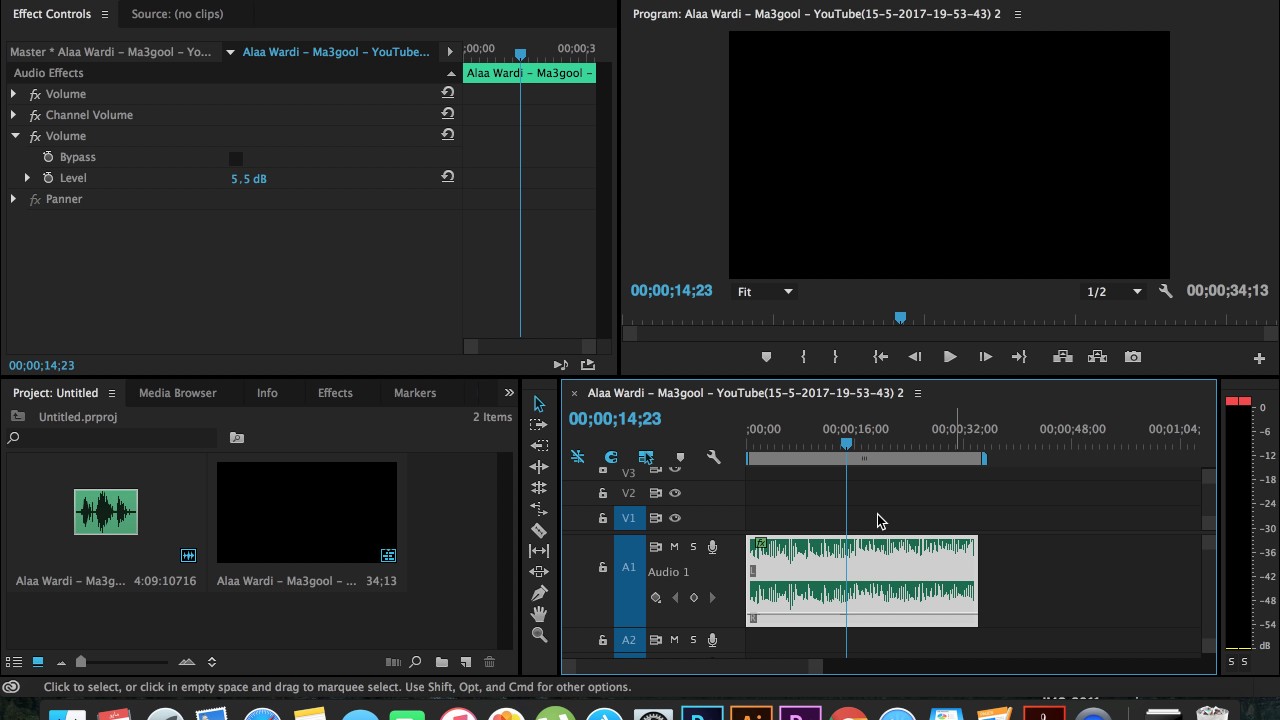Choose the Track Select Backward tool
This screenshot has height=720, width=1280.
[x=539, y=446]
